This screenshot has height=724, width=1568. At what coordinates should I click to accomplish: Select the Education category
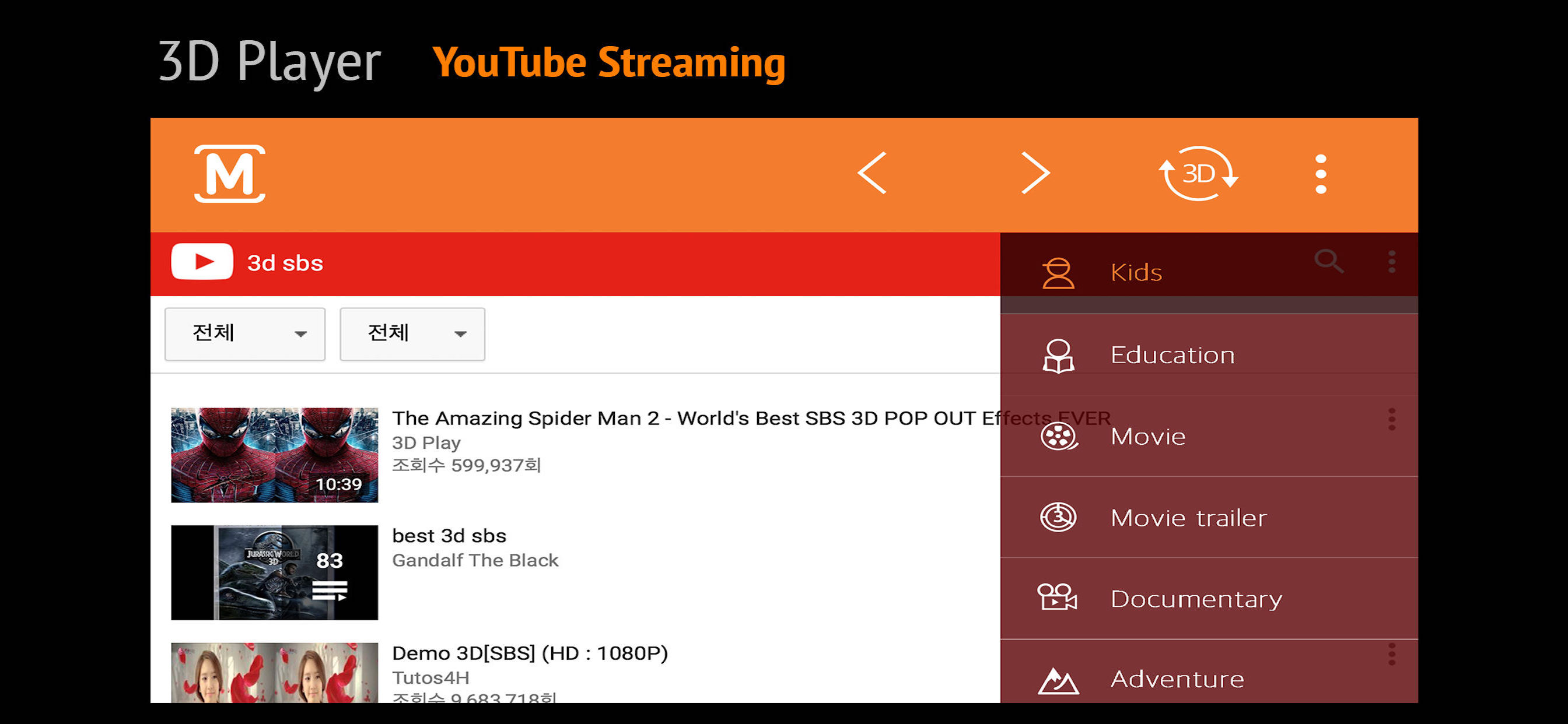click(1209, 354)
